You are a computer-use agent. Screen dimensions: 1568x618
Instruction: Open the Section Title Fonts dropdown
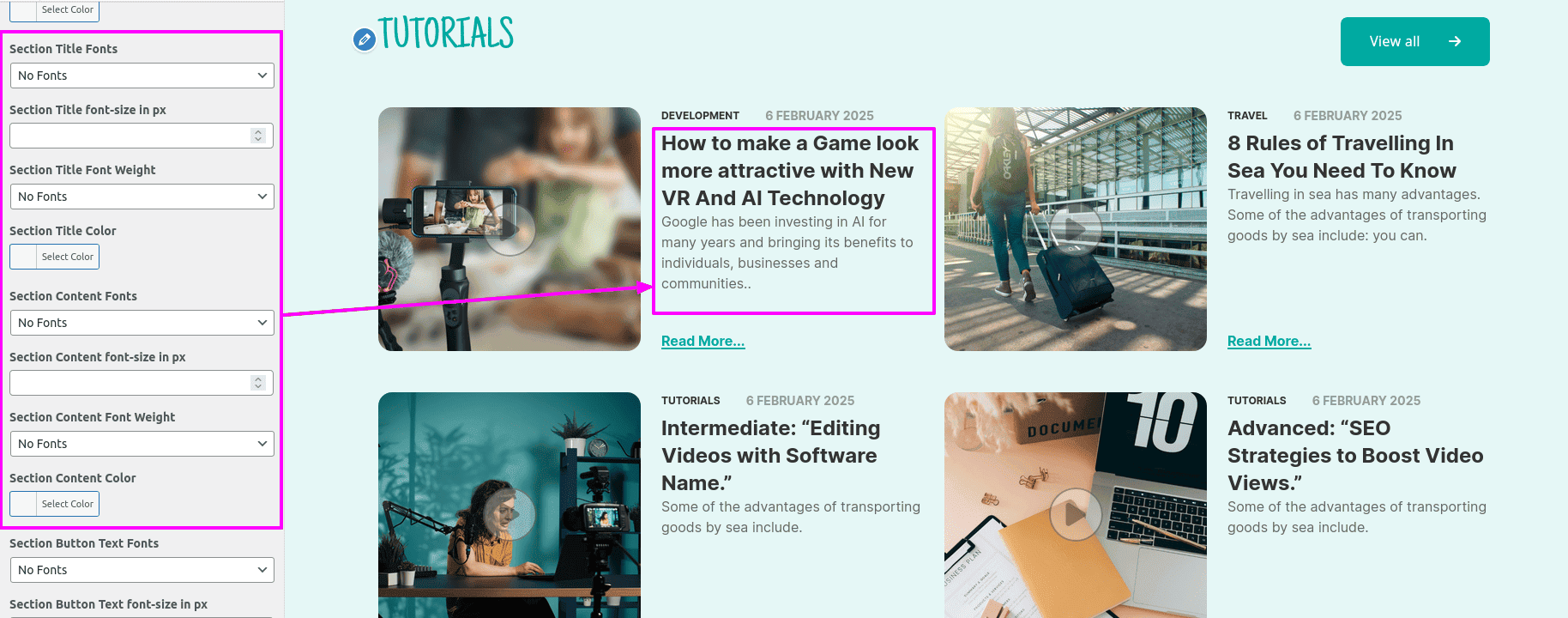pos(142,76)
